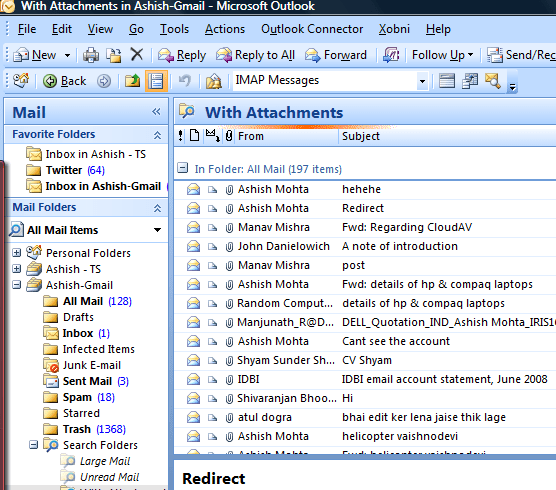Image resolution: width=556 pixels, height=490 pixels.
Task: Click the New mail button
Action: pos(35,55)
